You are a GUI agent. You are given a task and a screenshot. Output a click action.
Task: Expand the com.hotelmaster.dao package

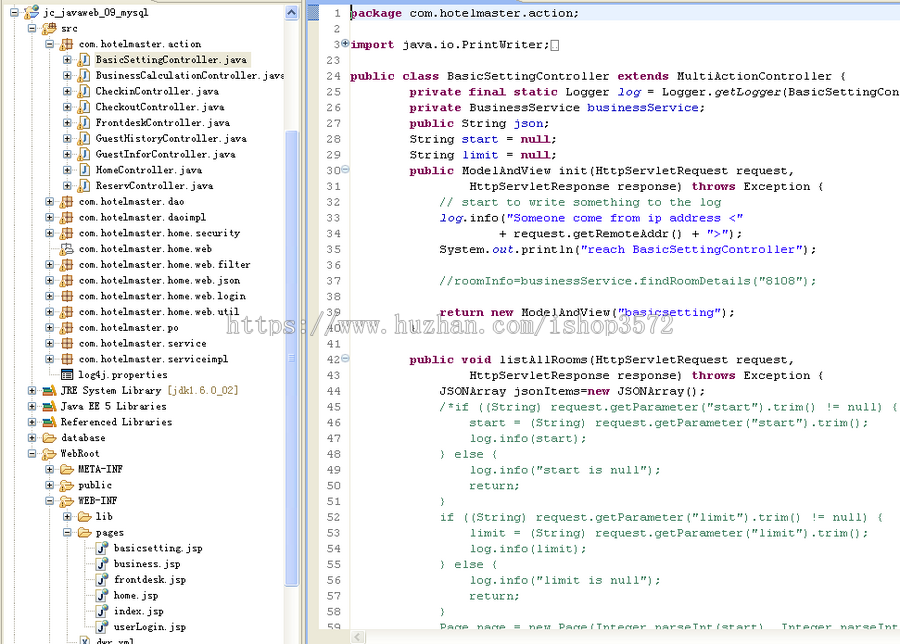(x=49, y=201)
